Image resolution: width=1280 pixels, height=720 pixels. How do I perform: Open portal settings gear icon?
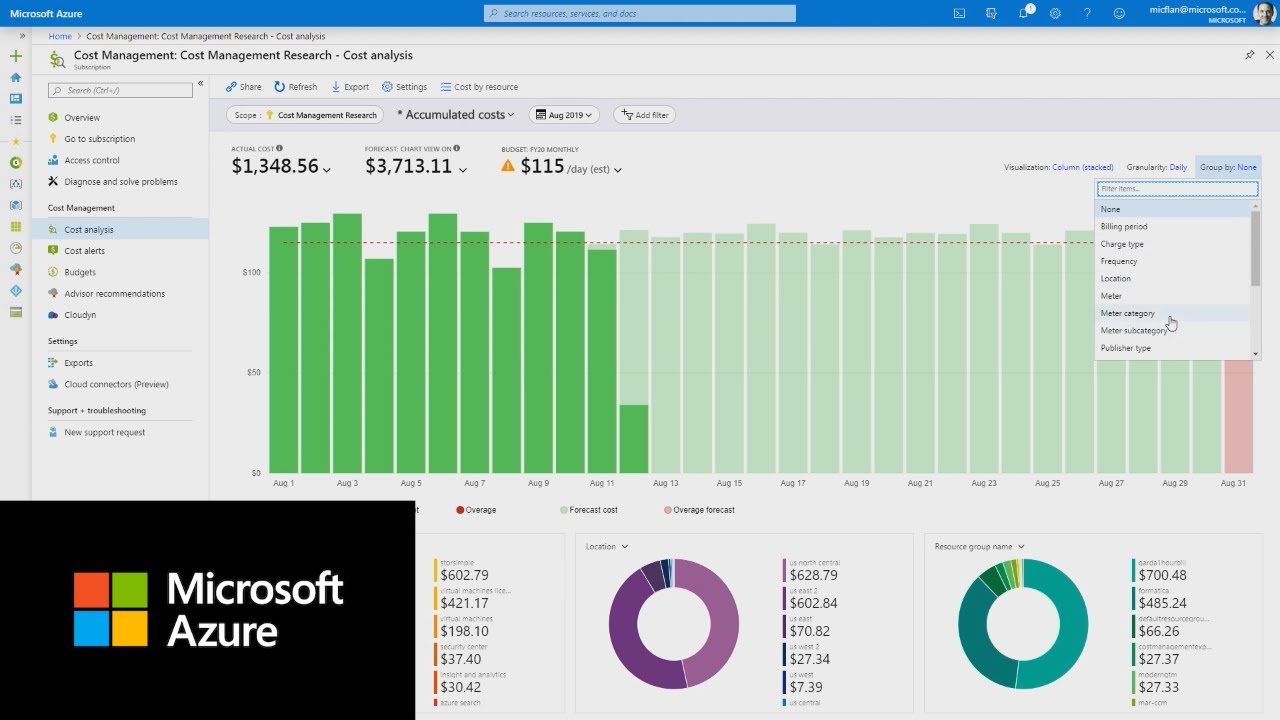(1055, 13)
